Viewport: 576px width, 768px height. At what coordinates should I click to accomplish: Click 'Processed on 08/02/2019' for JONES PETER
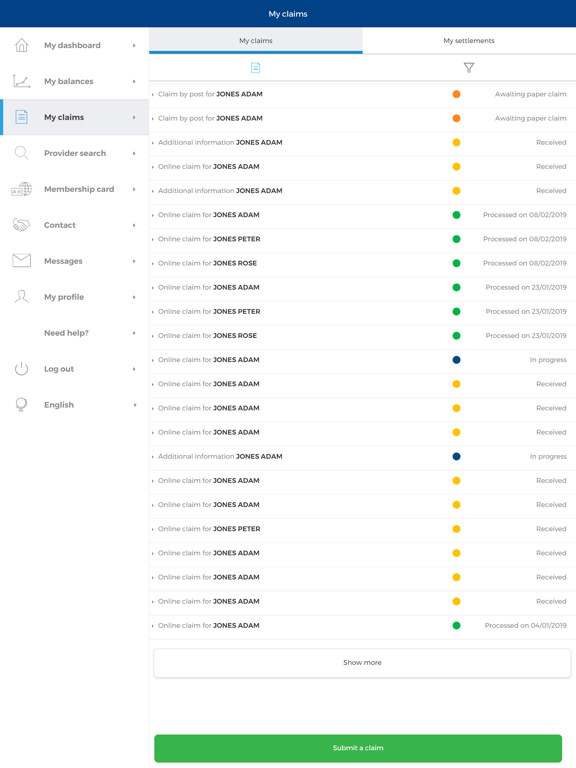click(525, 239)
